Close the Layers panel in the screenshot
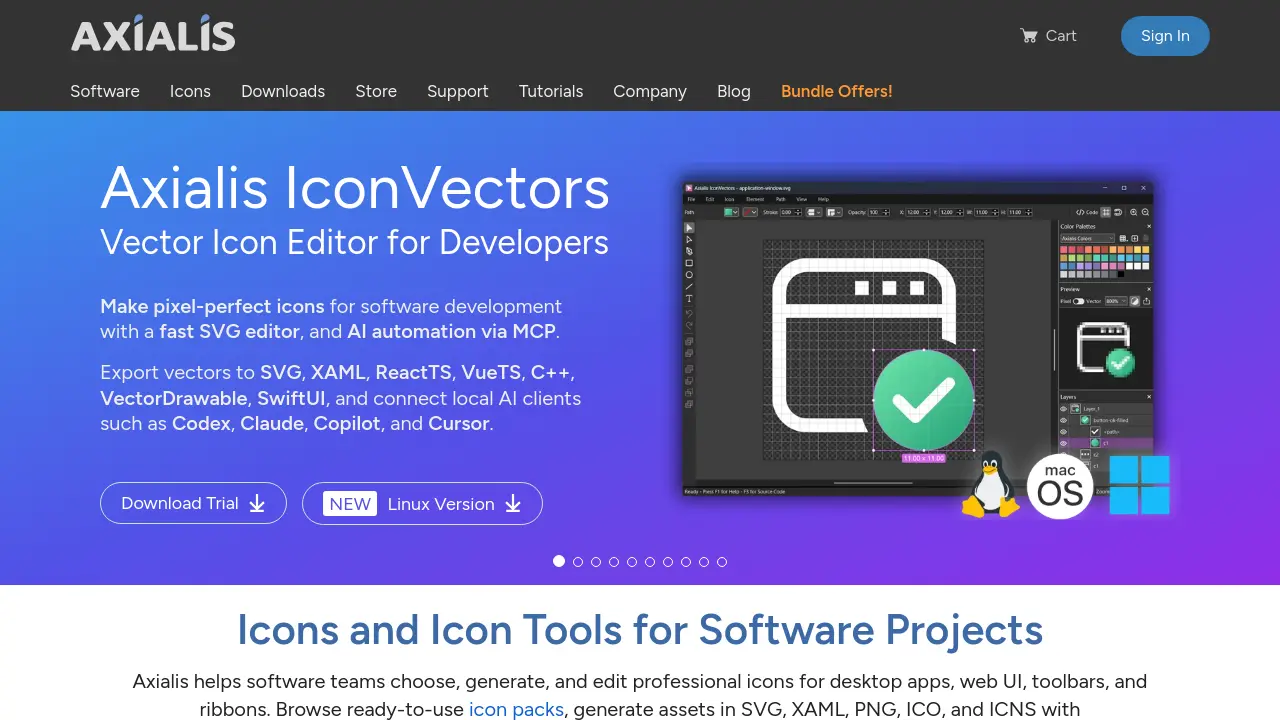 click(1149, 397)
